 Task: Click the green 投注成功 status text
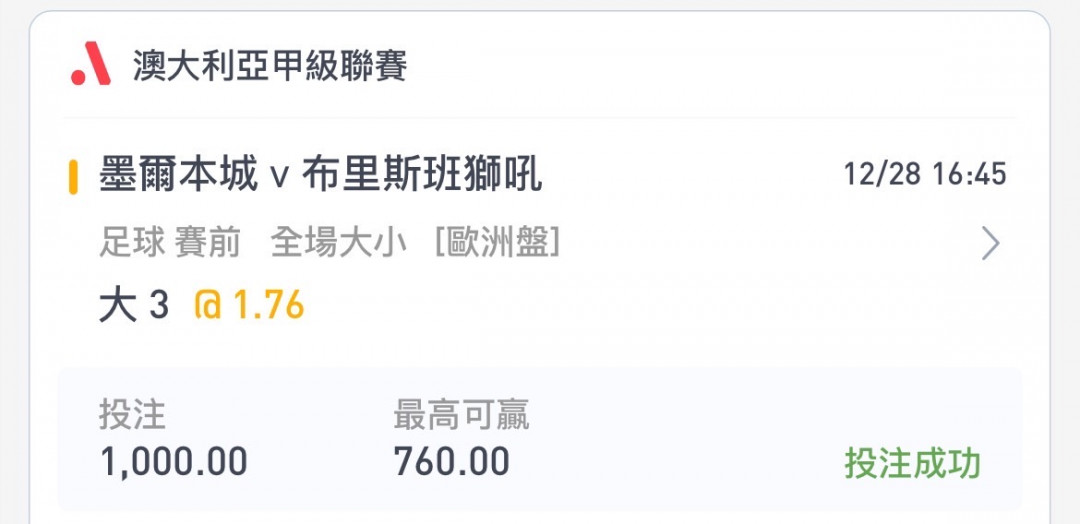913,463
